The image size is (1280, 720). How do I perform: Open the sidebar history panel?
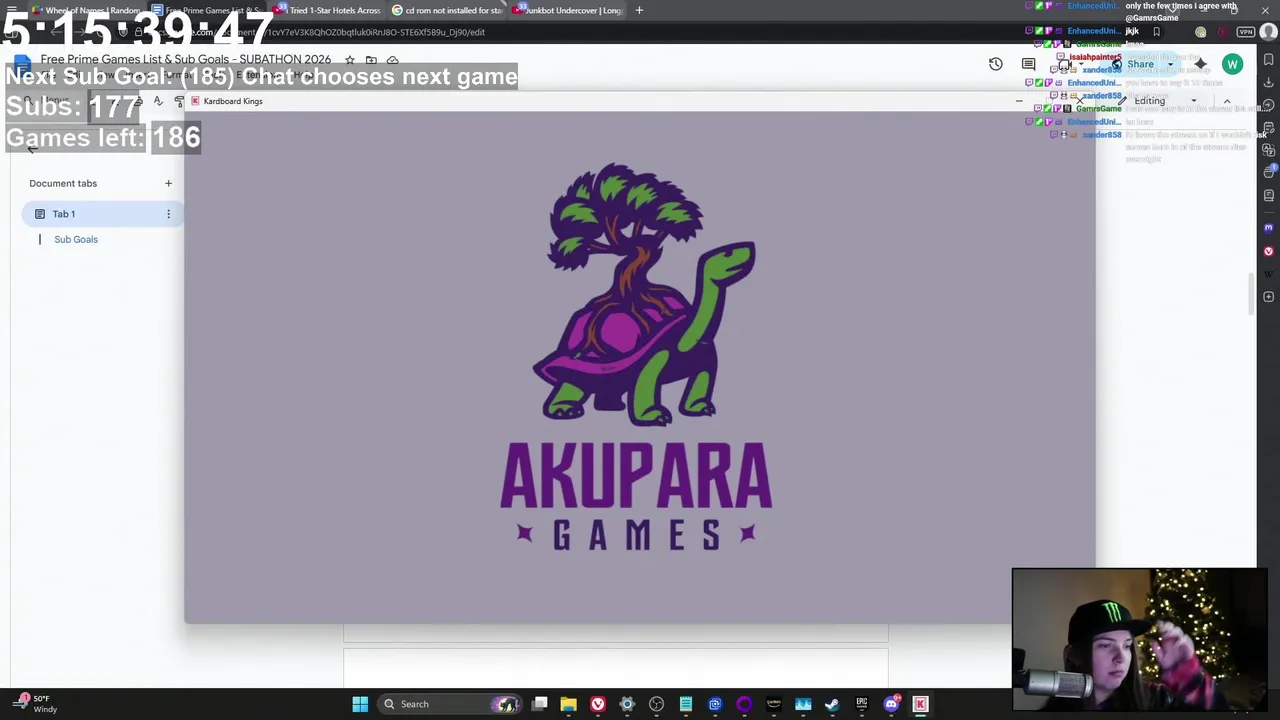tap(1268, 104)
